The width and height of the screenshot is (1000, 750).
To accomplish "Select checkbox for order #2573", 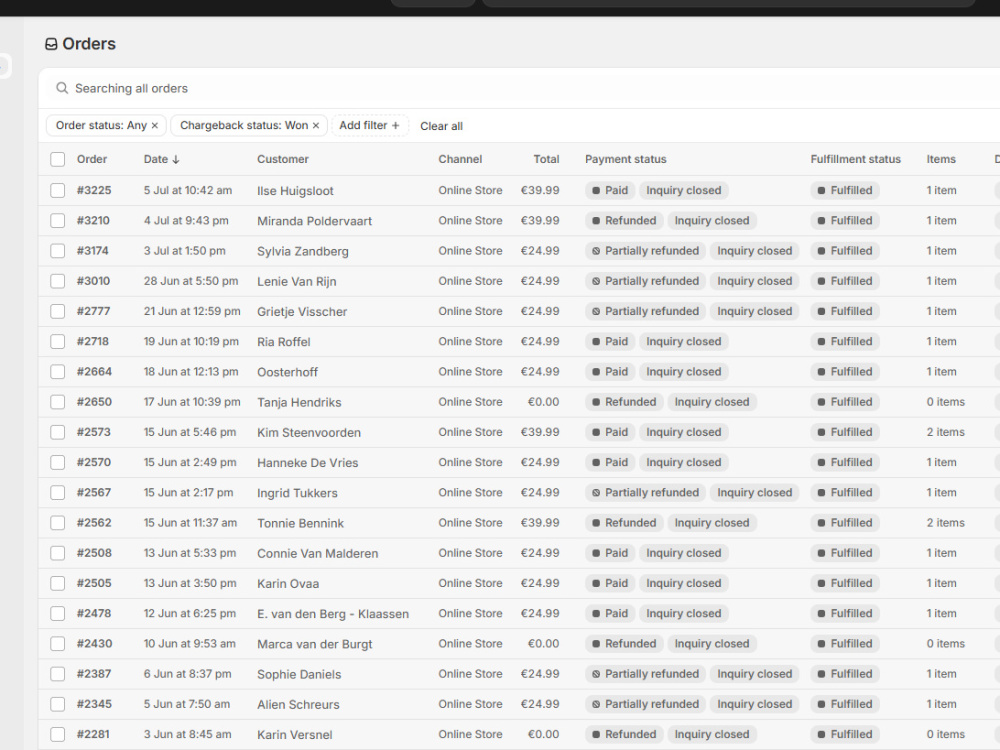I will (x=57, y=432).
